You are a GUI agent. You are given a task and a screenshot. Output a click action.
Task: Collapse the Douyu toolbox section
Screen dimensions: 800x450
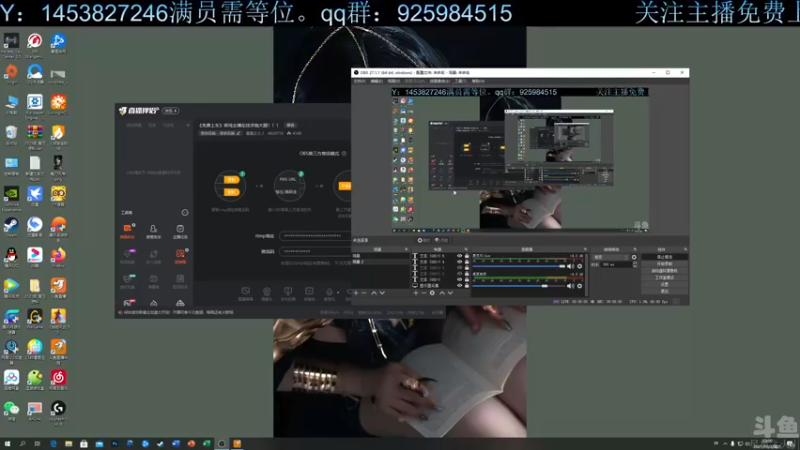coord(185,212)
